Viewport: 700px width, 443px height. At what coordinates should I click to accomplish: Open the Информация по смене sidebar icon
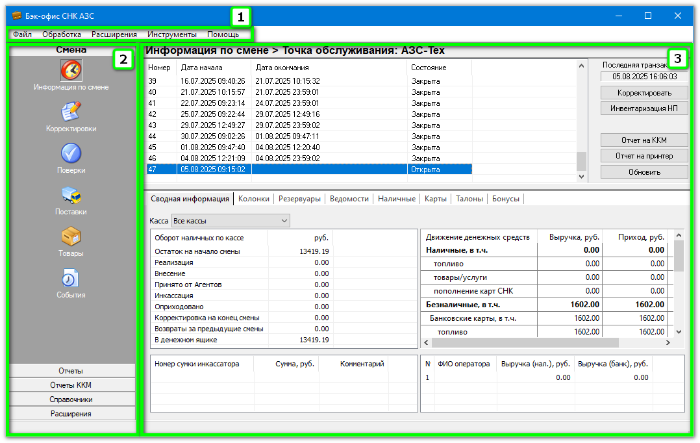[71, 71]
